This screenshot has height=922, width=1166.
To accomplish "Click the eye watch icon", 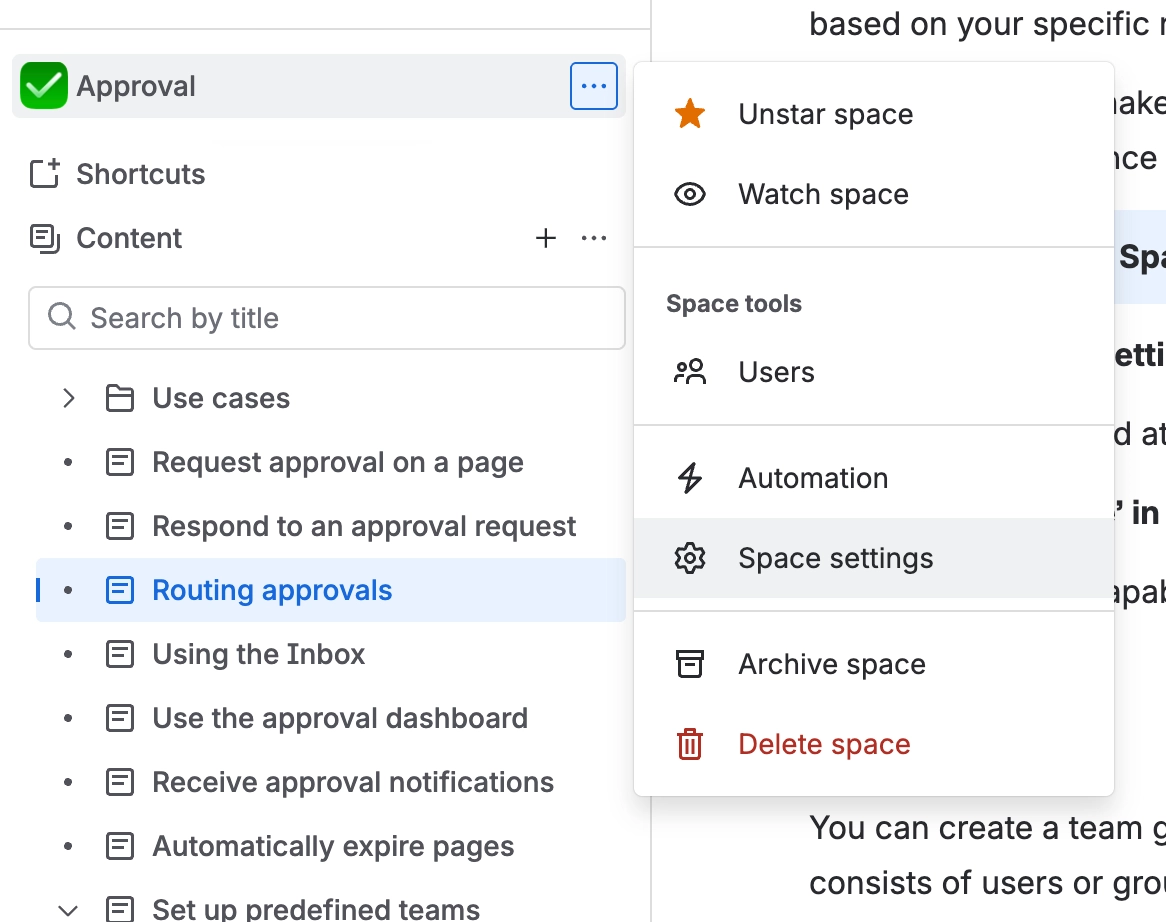I will 690,195.
